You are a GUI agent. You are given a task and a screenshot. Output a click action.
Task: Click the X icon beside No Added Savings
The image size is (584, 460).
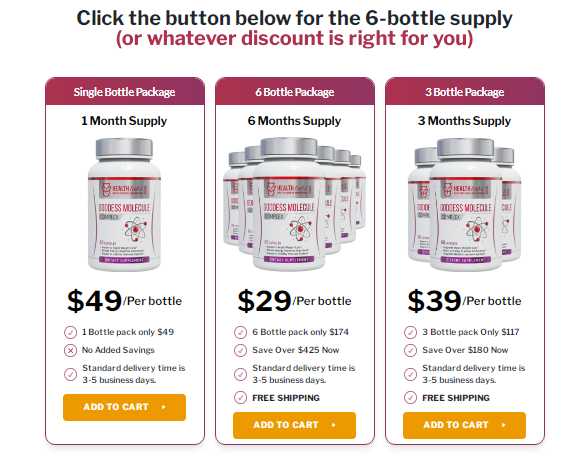[70, 350]
